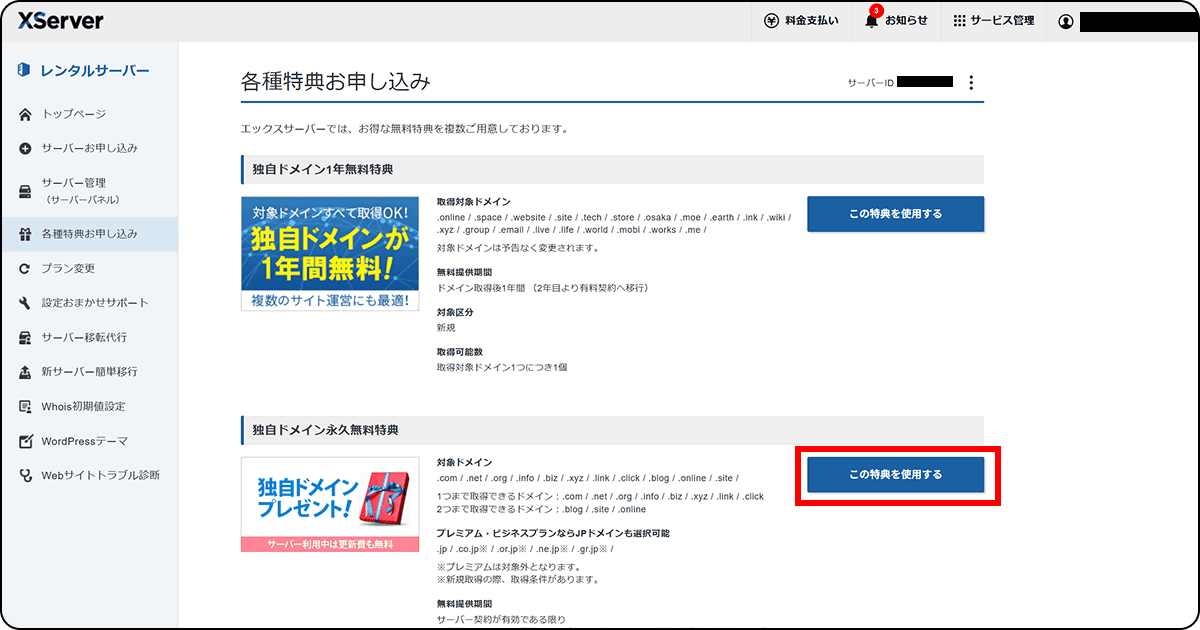Click the refresh icon beside プラン変更

click(x=26, y=269)
